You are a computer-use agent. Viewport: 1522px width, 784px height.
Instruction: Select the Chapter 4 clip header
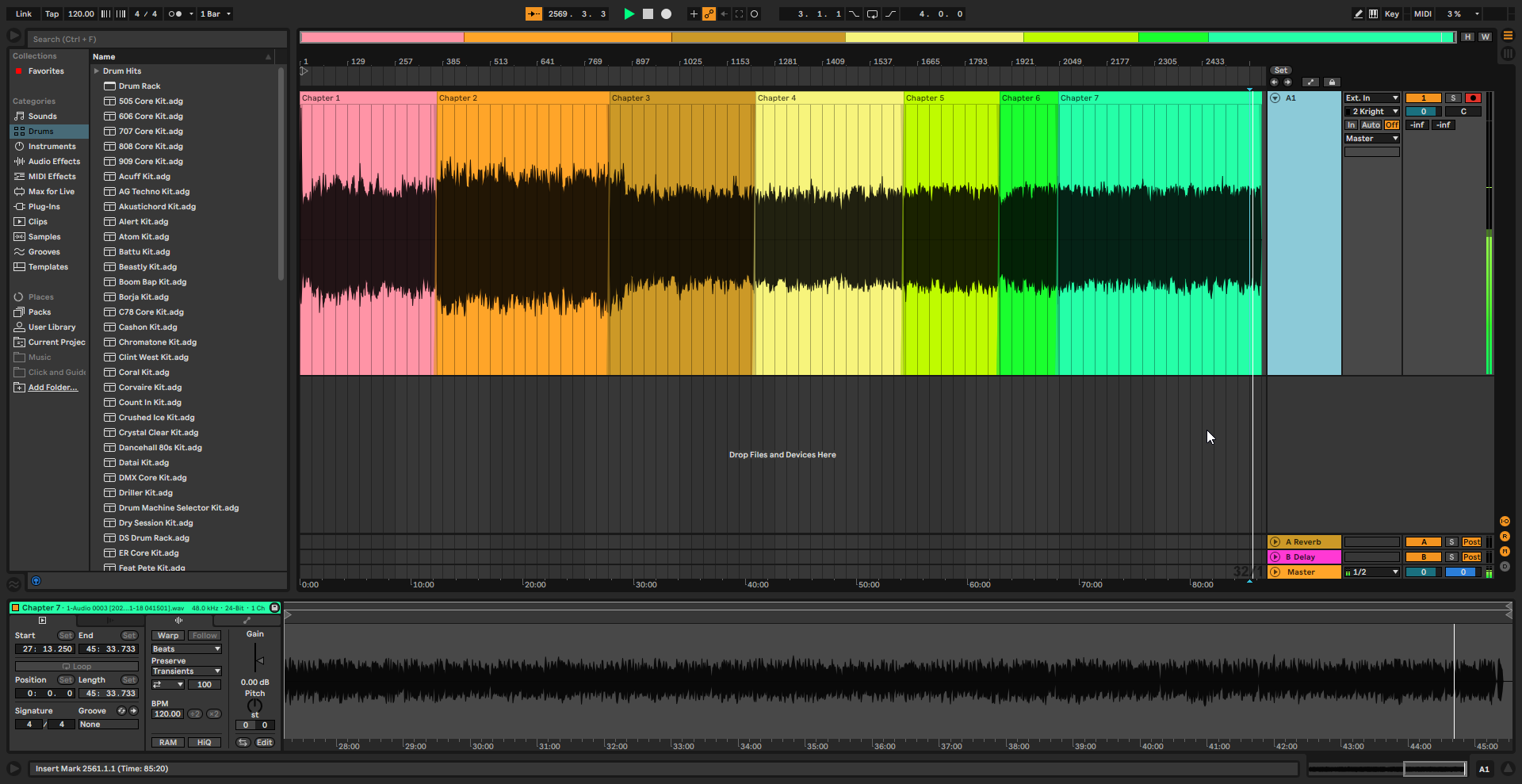coord(828,98)
